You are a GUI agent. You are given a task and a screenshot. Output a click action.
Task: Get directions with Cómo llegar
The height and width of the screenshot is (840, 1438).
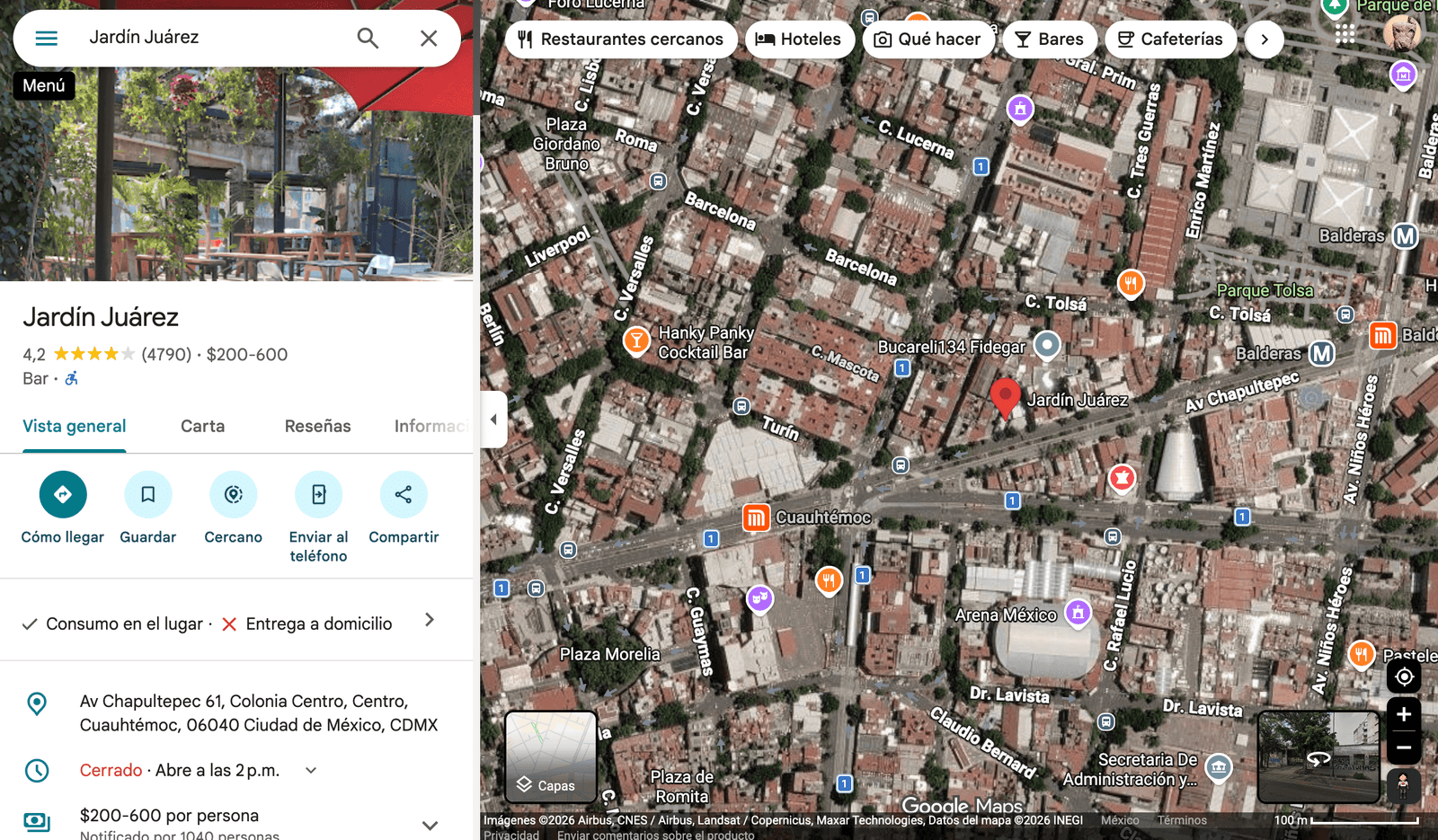click(x=63, y=508)
